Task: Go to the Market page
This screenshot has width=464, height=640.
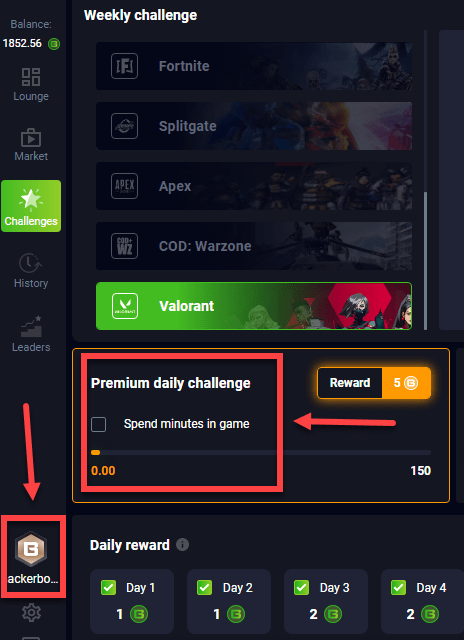Action: 31,144
